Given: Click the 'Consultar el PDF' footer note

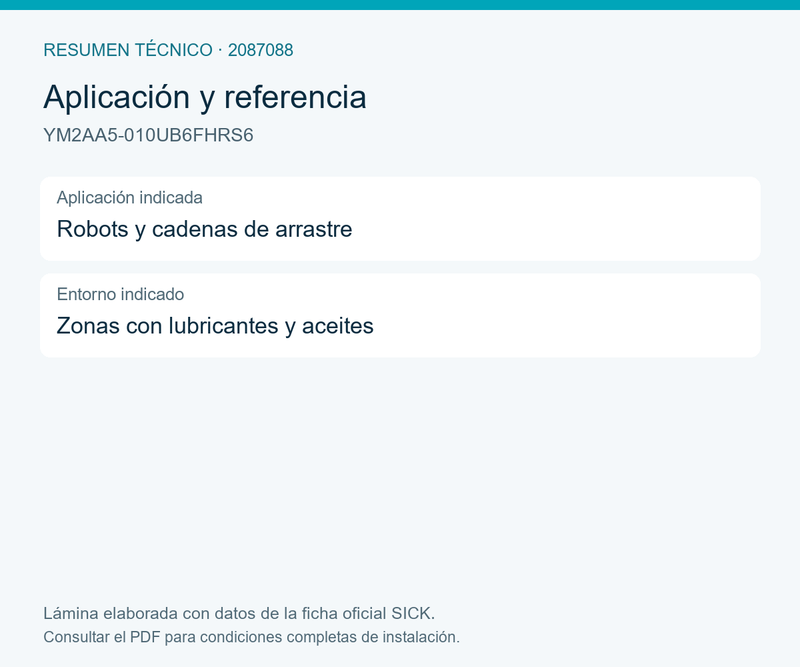Looking at the screenshot, I should (252, 637).
